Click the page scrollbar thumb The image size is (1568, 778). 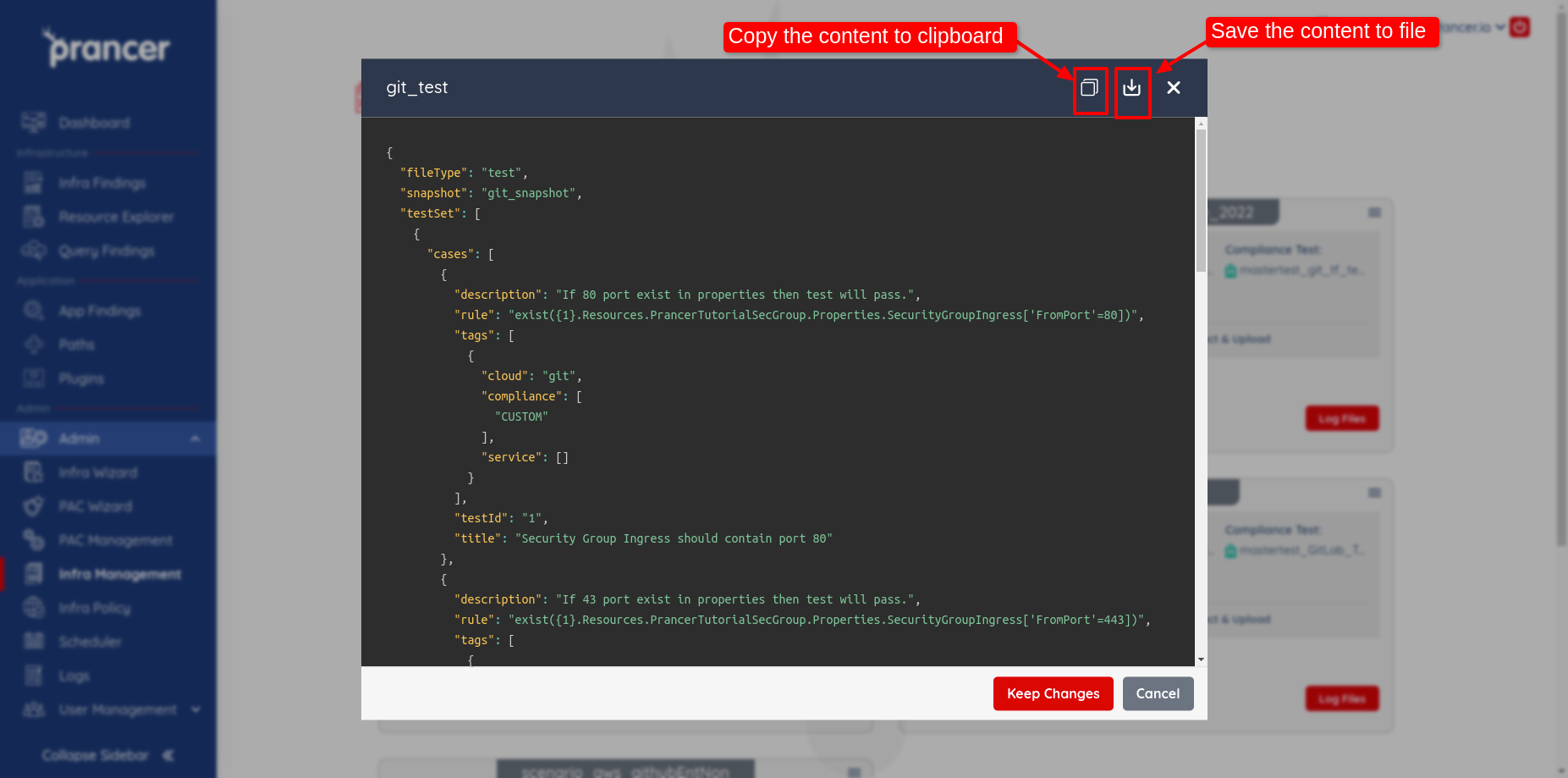[x=1561, y=279]
